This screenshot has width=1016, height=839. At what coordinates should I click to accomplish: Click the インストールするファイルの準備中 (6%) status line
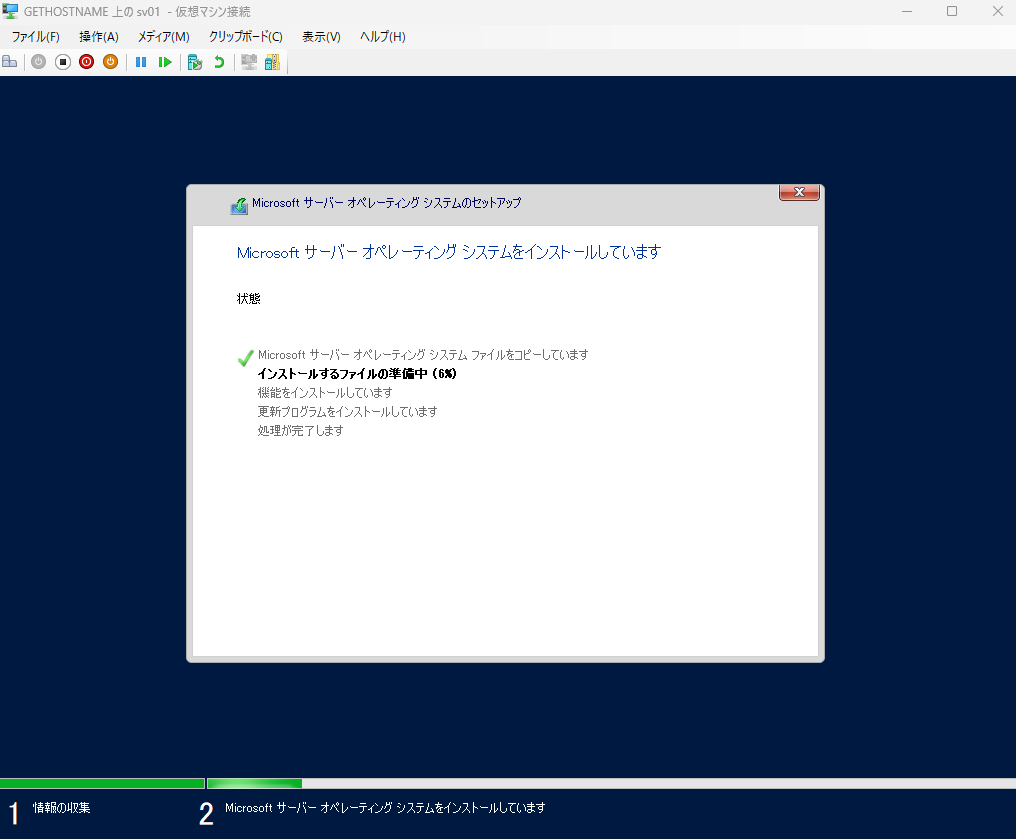(357, 374)
